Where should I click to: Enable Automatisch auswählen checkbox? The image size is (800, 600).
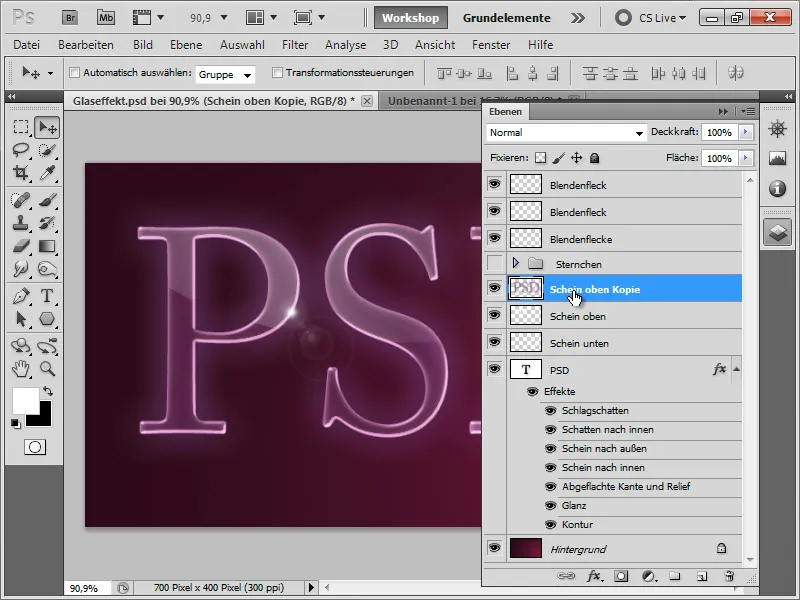pos(74,72)
